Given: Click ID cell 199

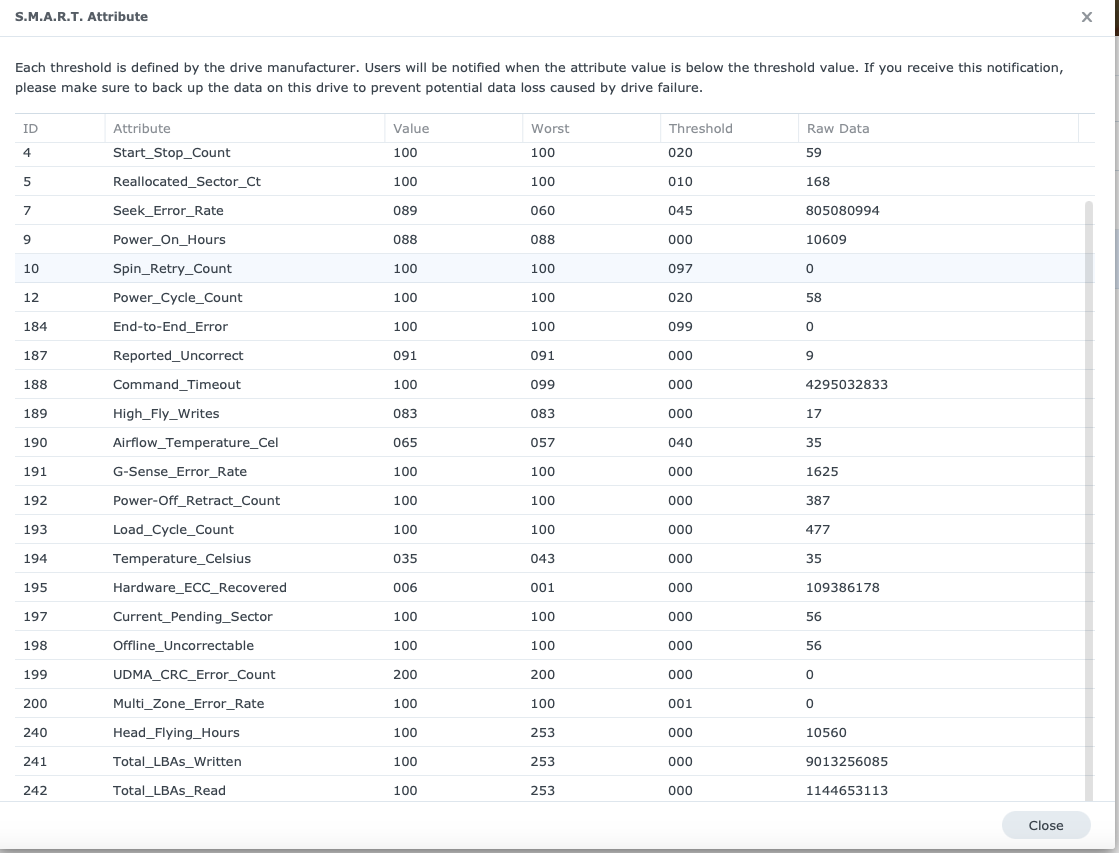Looking at the screenshot, I should 35,675.
